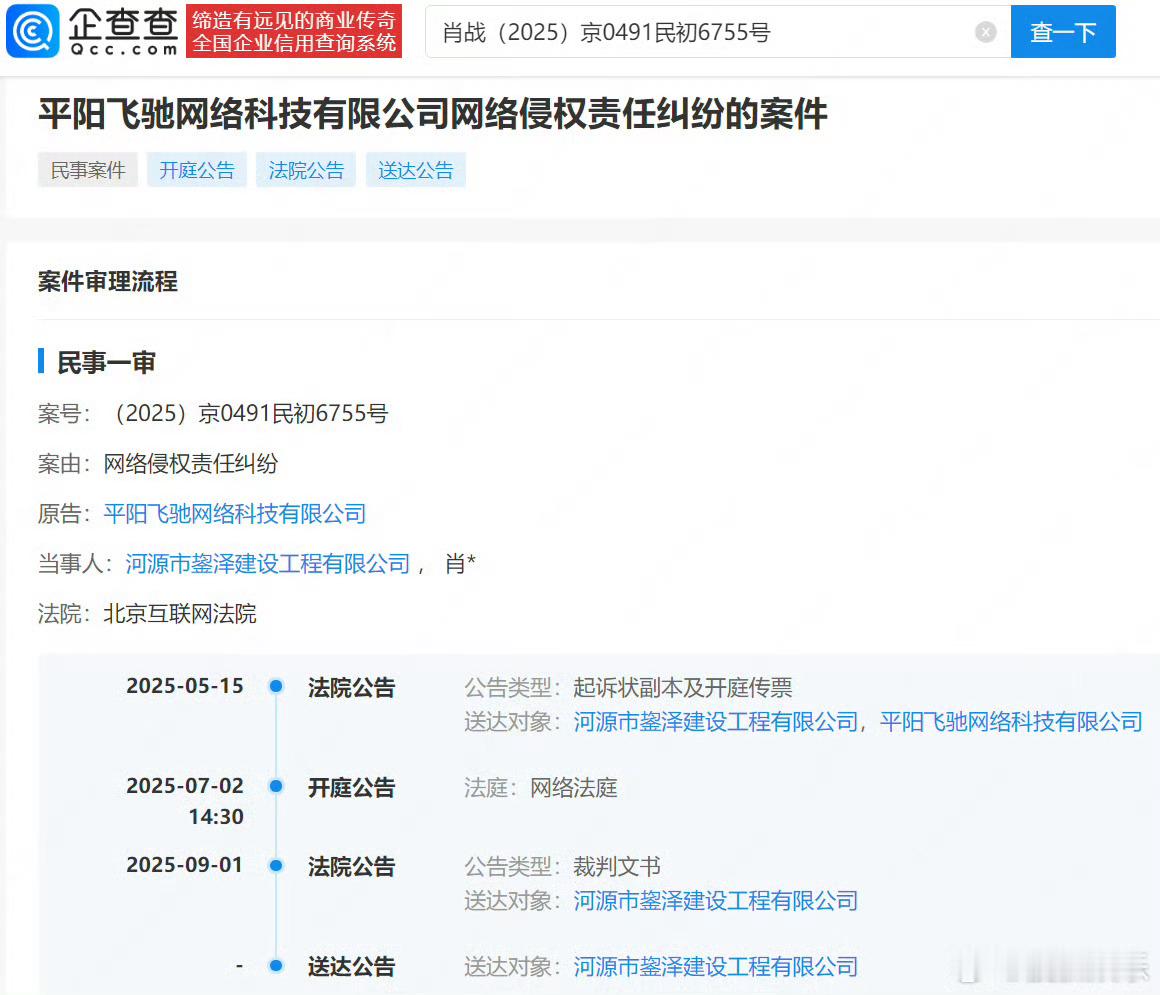The height and width of the screenshot is (995, 1160).
Task: Open the 河源市鋆泽建设工程有限公司 party link
Action: pos(268,563)
